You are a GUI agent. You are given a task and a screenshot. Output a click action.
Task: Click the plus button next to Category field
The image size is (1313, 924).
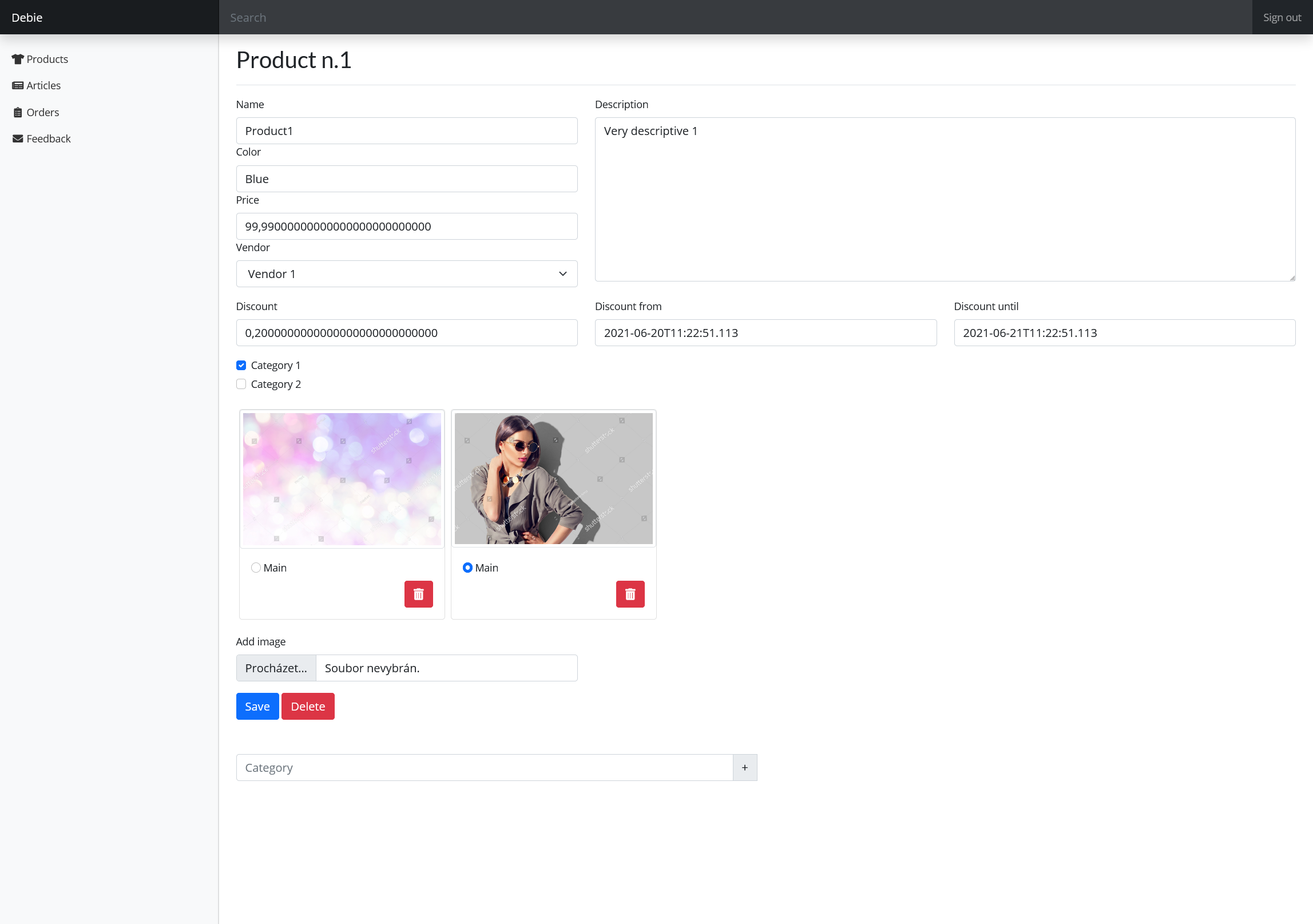[x=744, y=767]
